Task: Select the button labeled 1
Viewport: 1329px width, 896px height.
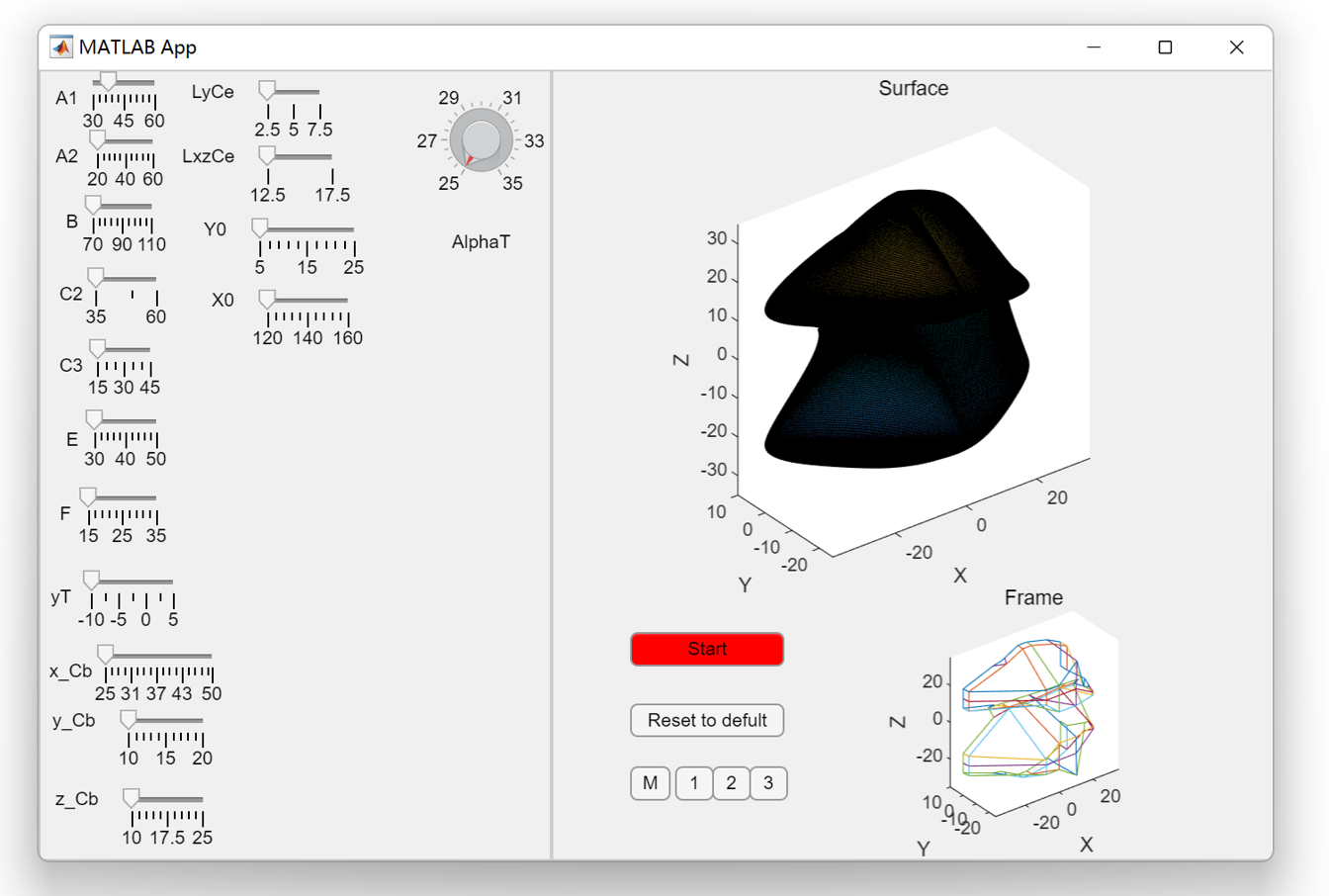Action: point(694,783)
